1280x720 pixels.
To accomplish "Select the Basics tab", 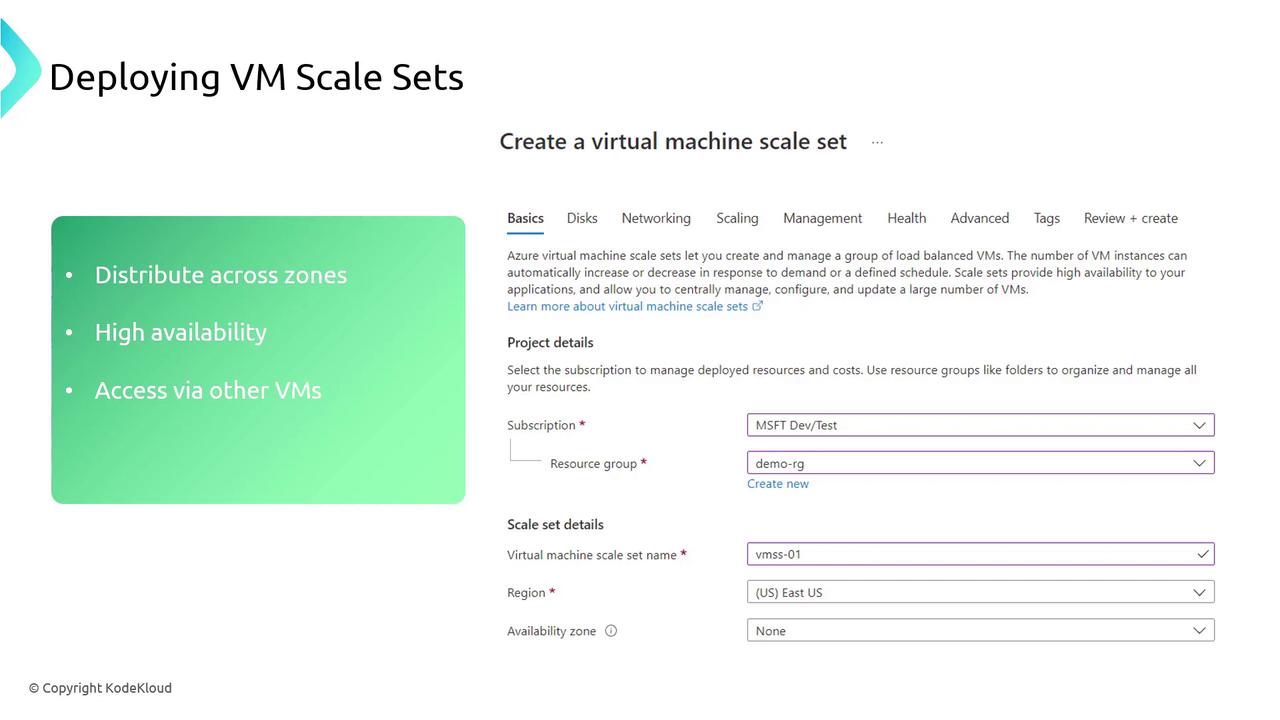I will 525,218.
